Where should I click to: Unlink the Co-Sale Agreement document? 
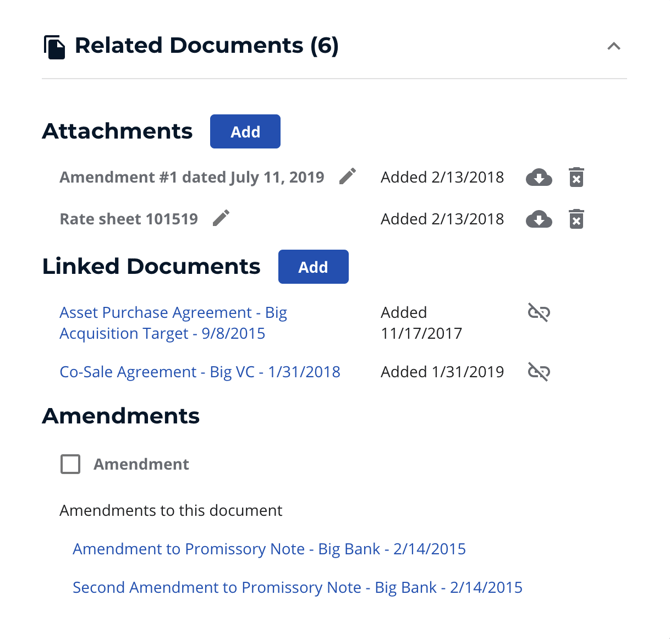(539, 372)
